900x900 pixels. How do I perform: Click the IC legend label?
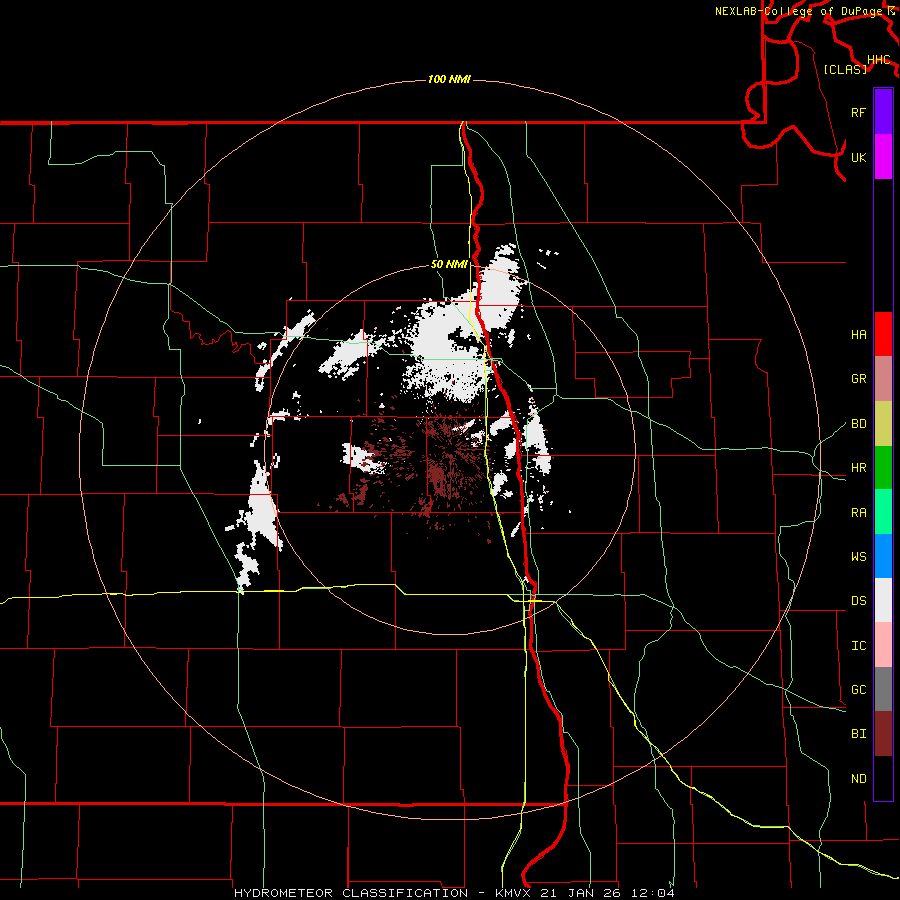[858, 646]
